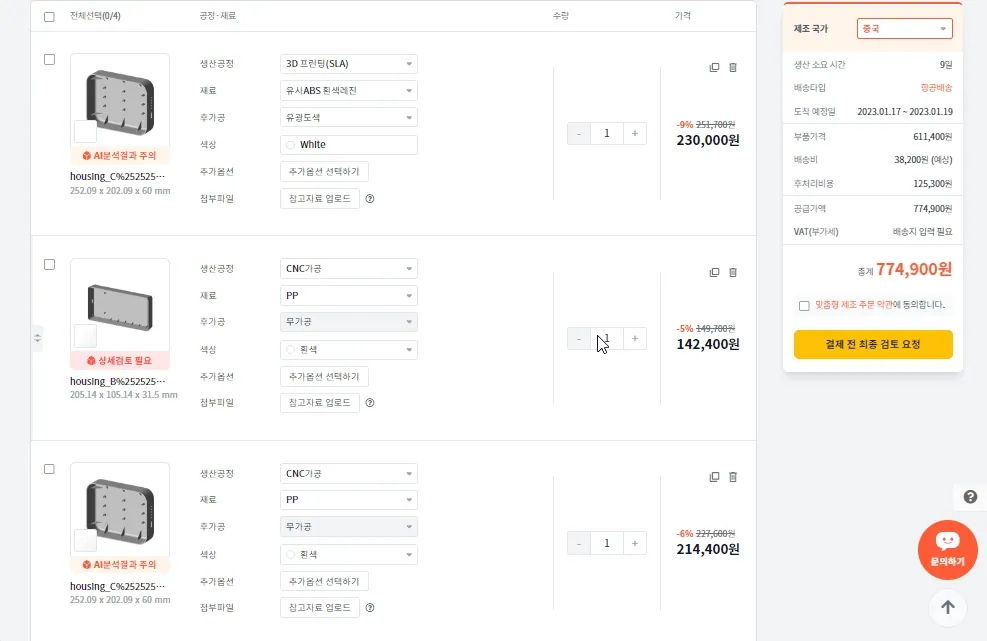This screenshot has height=641, width=987.
Task: Click 항공배송 shipping type text
Action: pyautogui.click(x=936, y=88)
